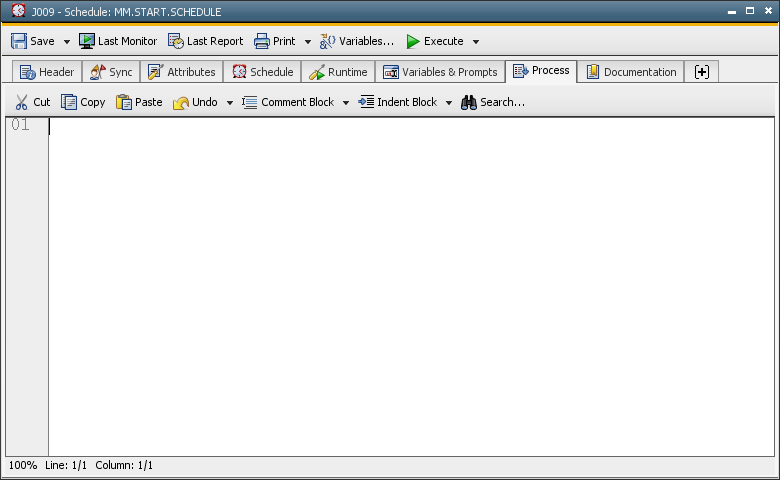Click the Comment Block icon
The width and height of the screenshot is (780, 480).
(x=249, y=102)
